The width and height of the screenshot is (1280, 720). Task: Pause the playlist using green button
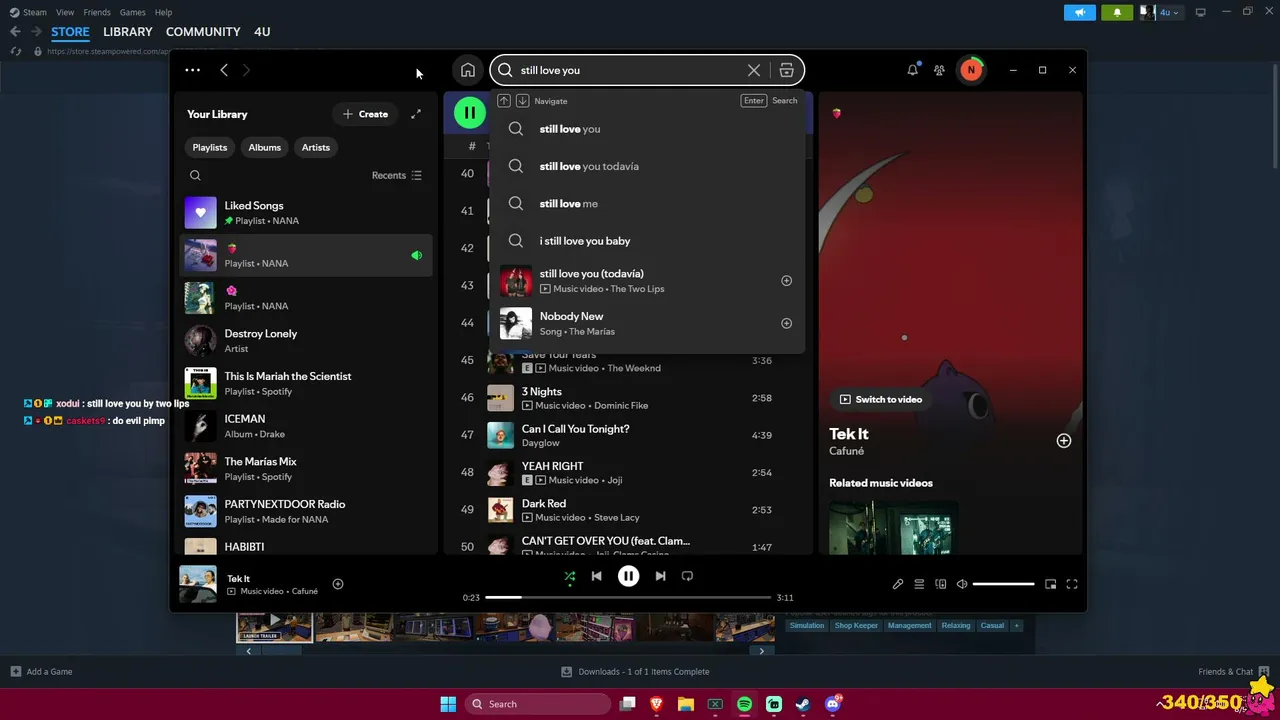(x=470, y=113)
